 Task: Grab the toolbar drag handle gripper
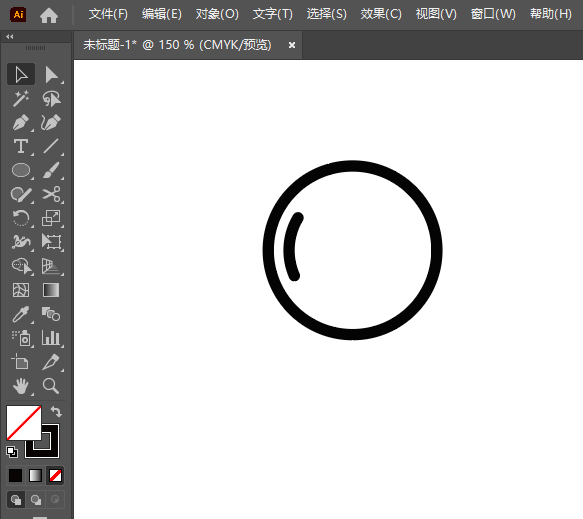coord(35,48)
